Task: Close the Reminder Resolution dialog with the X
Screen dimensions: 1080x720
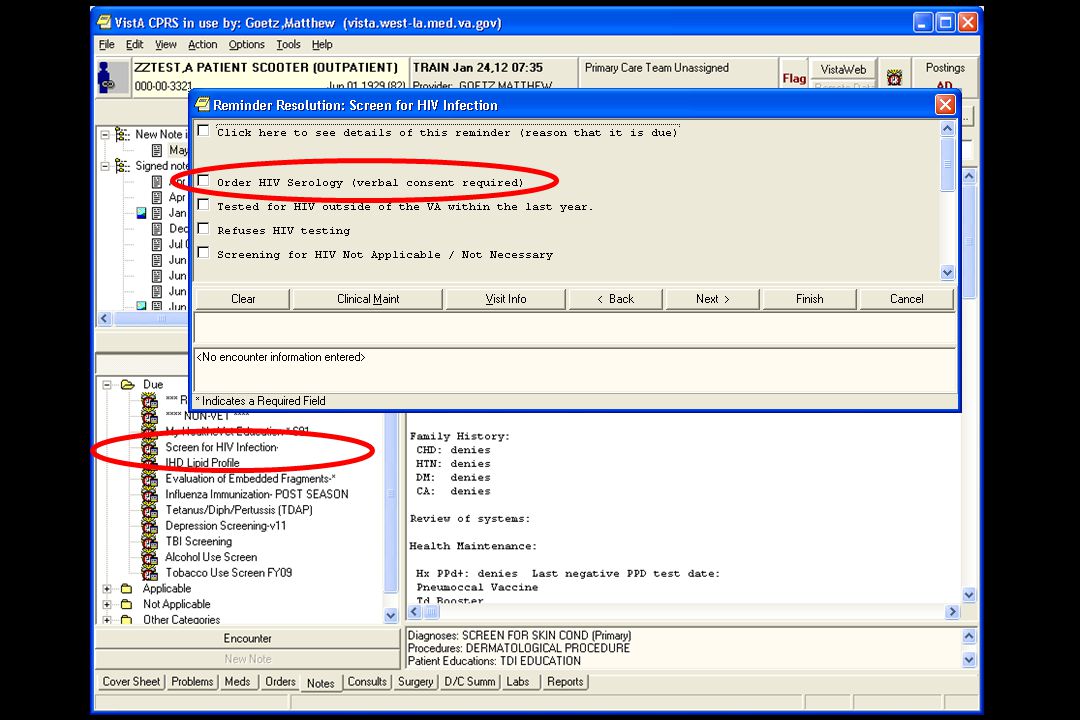Action: (944, 105)
